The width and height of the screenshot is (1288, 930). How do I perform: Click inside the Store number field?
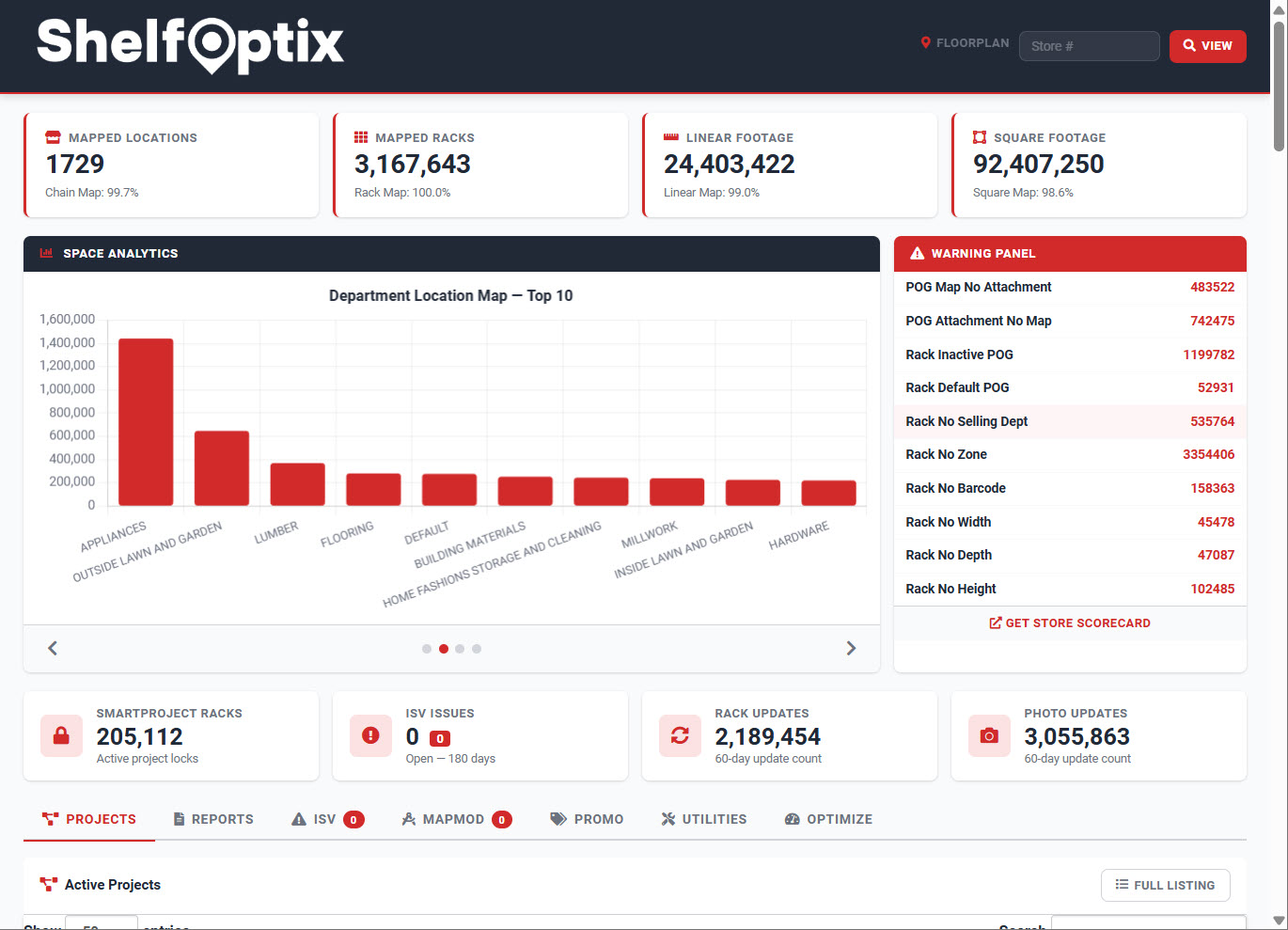[1089, 45]
